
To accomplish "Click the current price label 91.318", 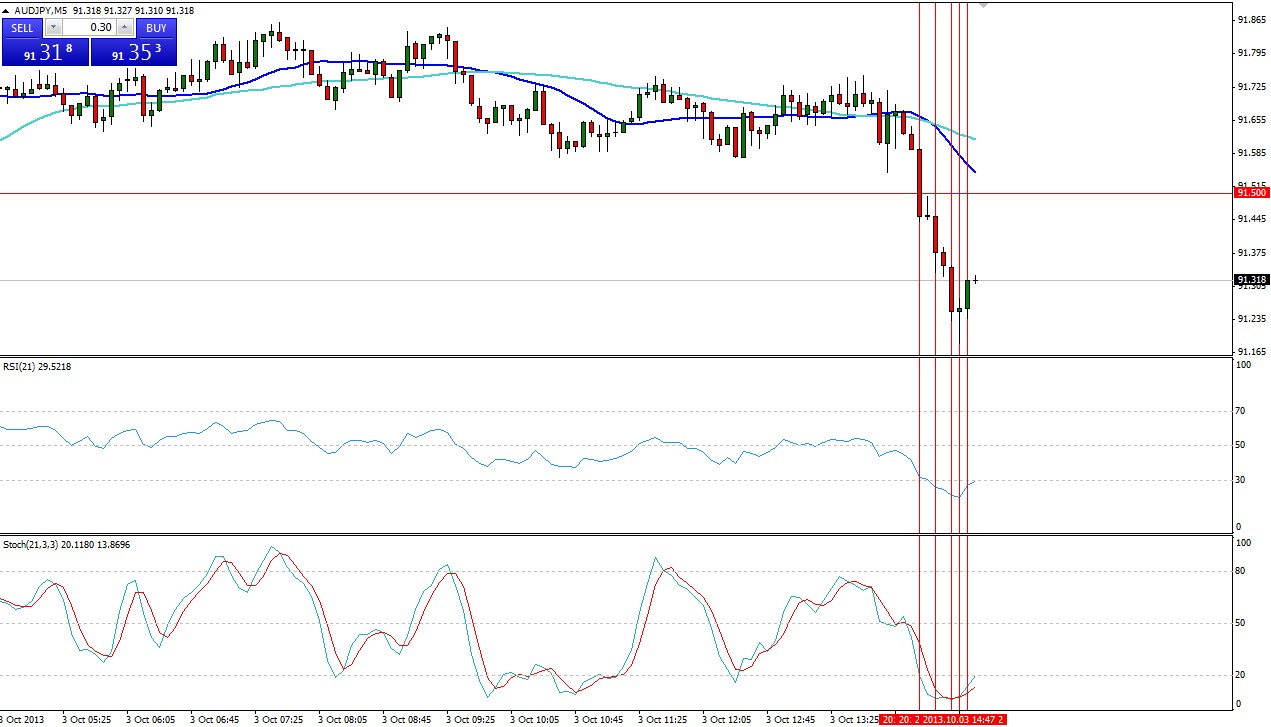I will click(1252, 280).
